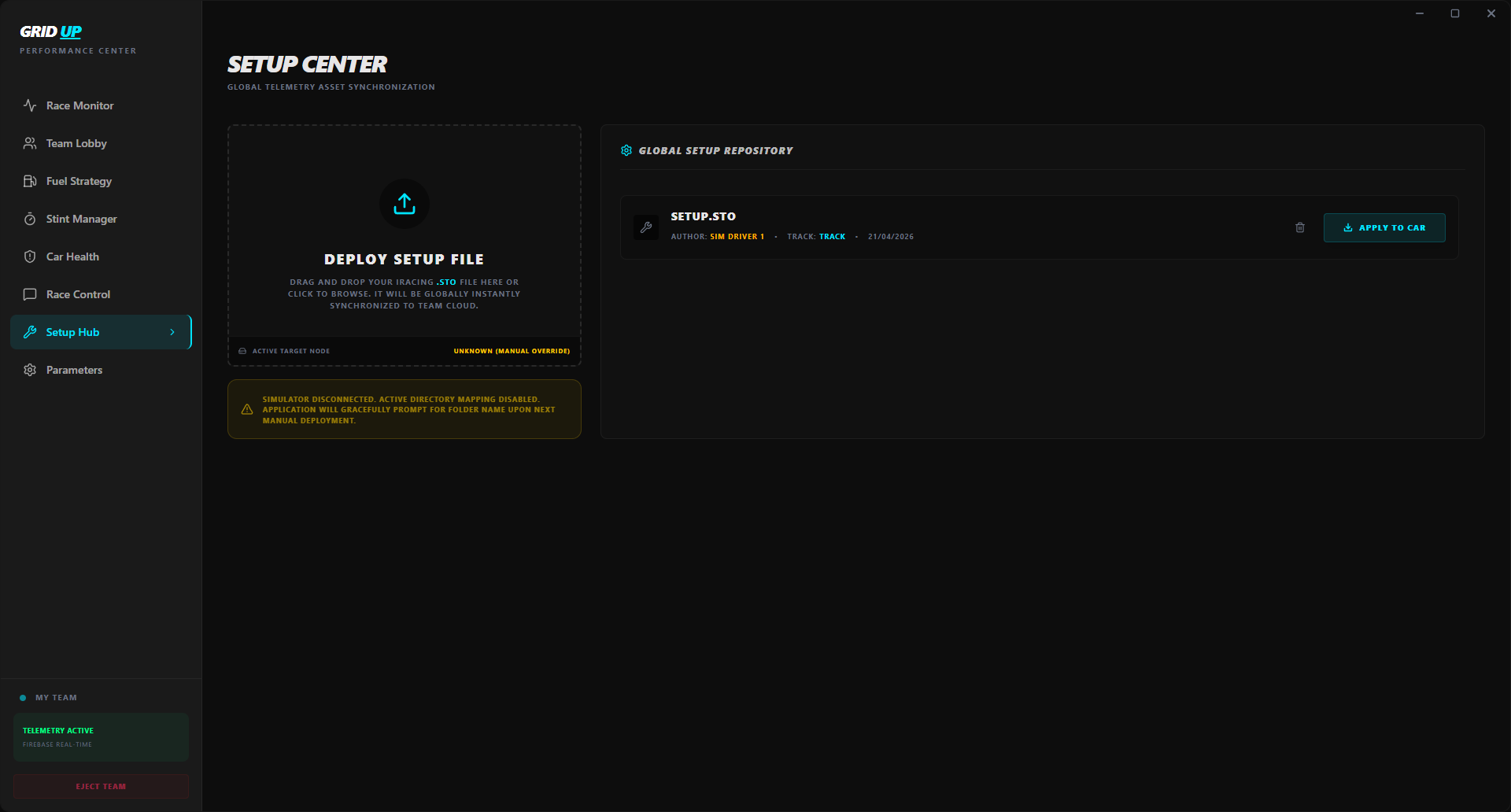Select the Car Health shield icon

[30, 256]
